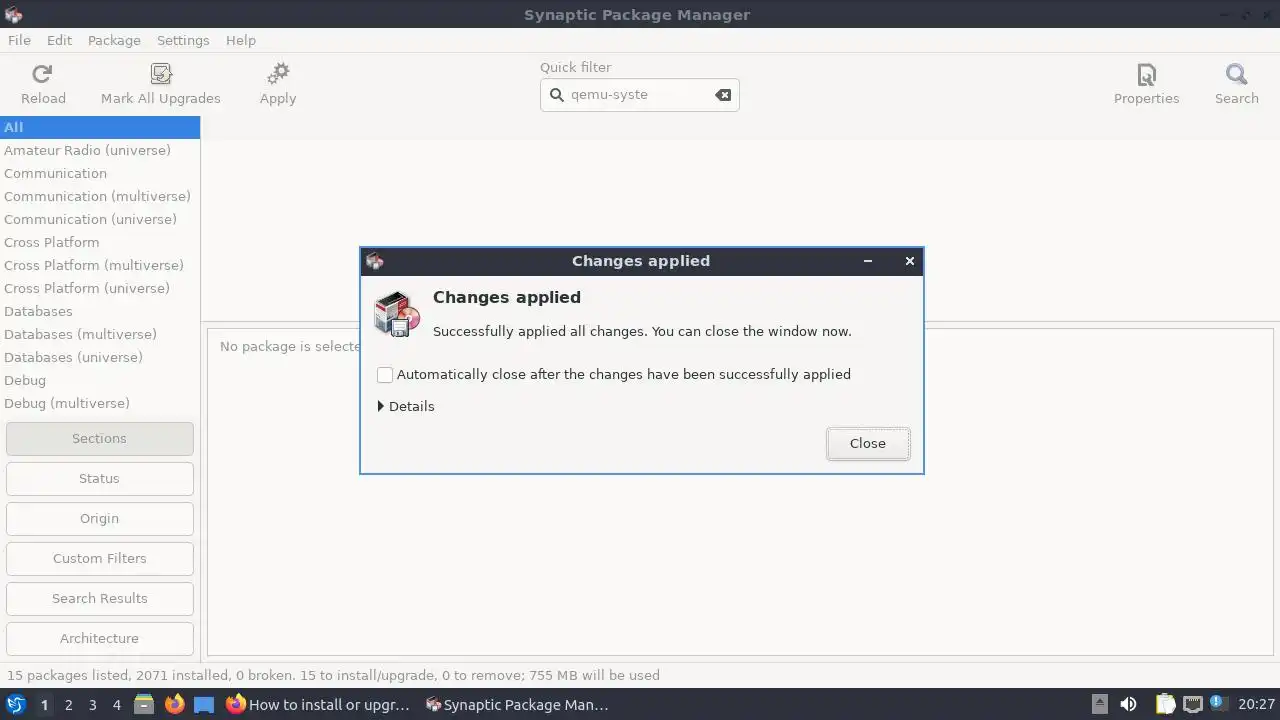Click the quick filter input field
The height and width of the screenshot is (720, 1280).
(x=640, y=95)
